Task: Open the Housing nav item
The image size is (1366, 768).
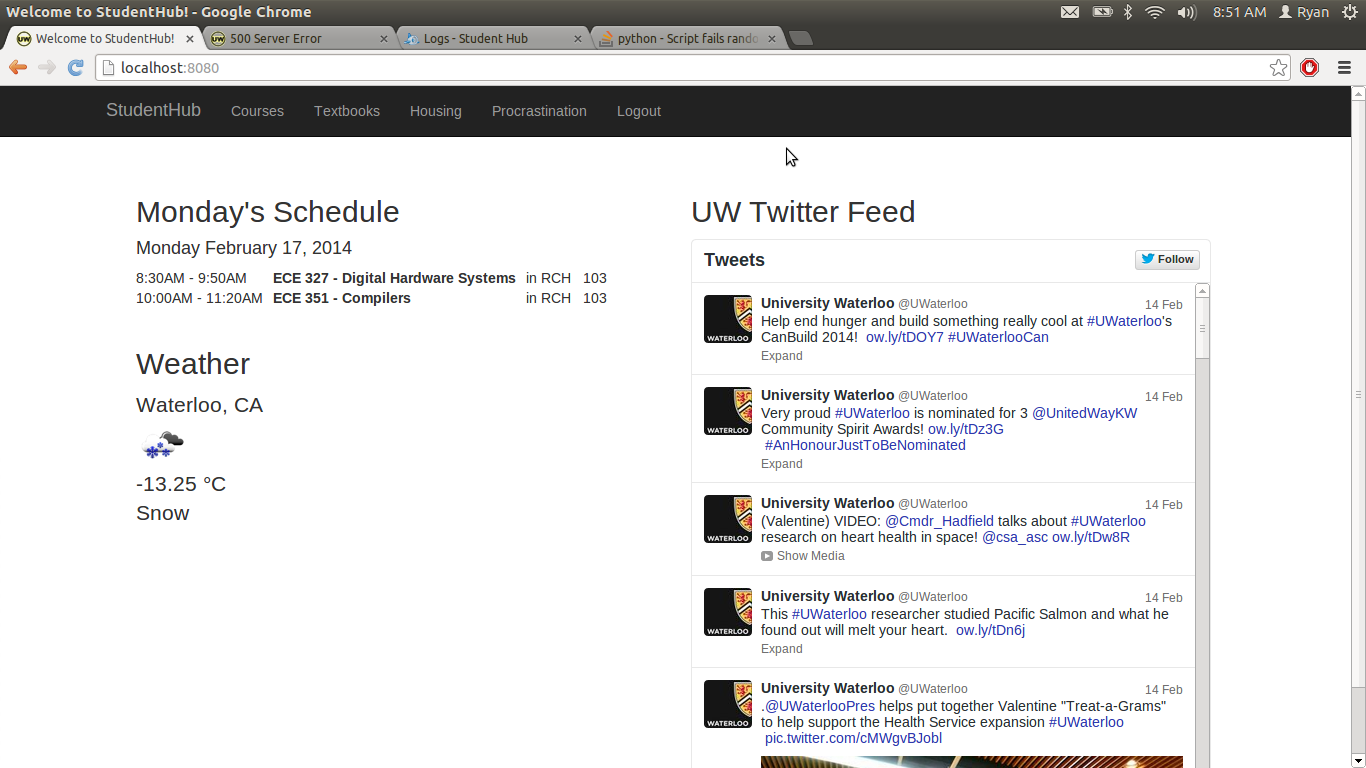Action: click(436, 111)
